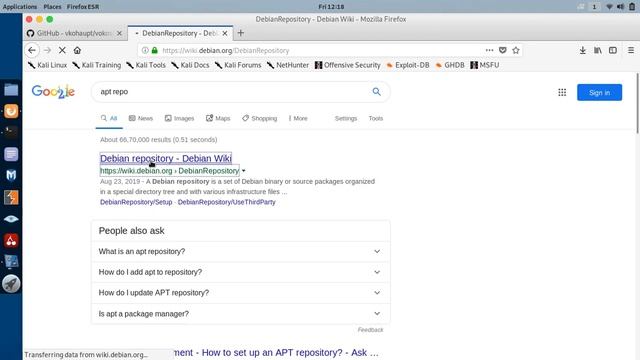
Task: Switch to News results tab
Action: coord(141,118)
